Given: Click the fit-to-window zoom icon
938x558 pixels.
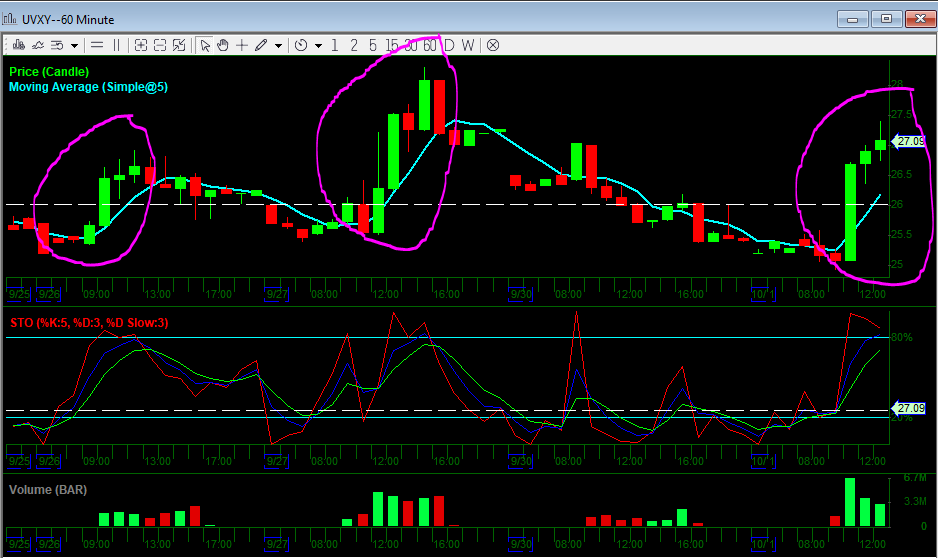Looking at the screenshot, I should point(179,45).
